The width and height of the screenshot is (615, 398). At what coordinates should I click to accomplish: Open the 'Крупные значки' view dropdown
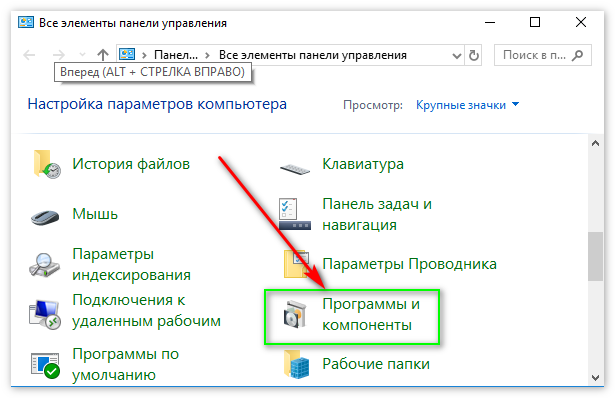pyautogui.click(x=468, y=105)
